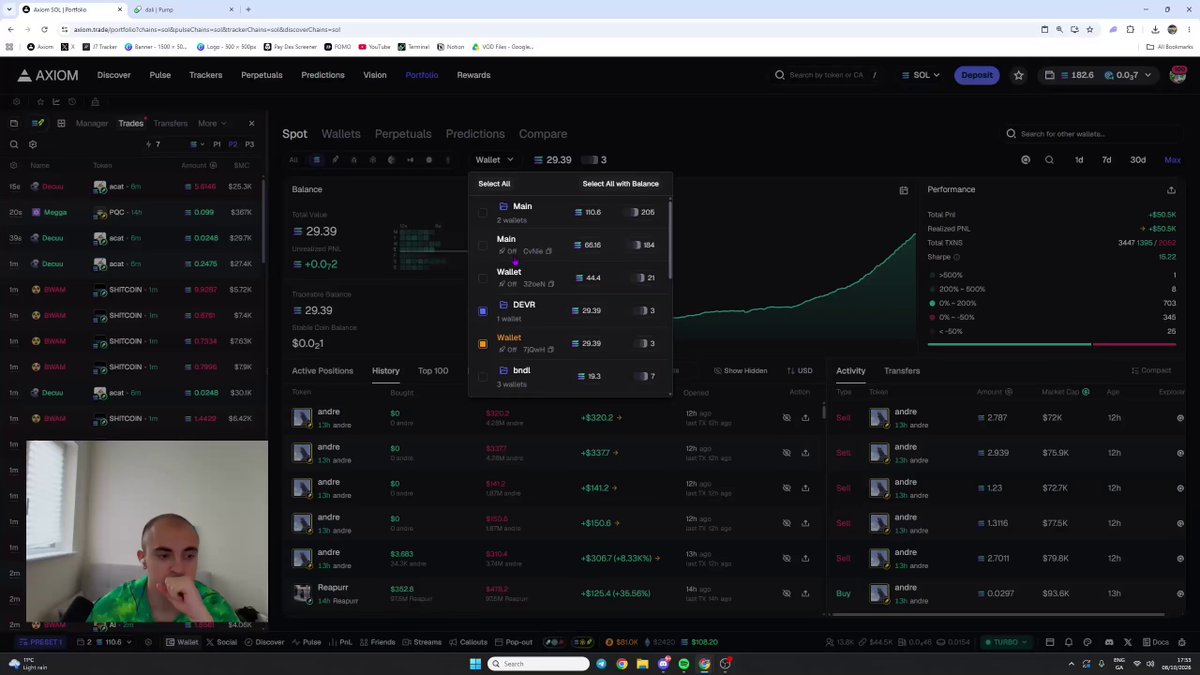Viewport: 1200px width, 675px height.
Task: Click the Show Hidden toggle
Action: (x=740, y=371)
